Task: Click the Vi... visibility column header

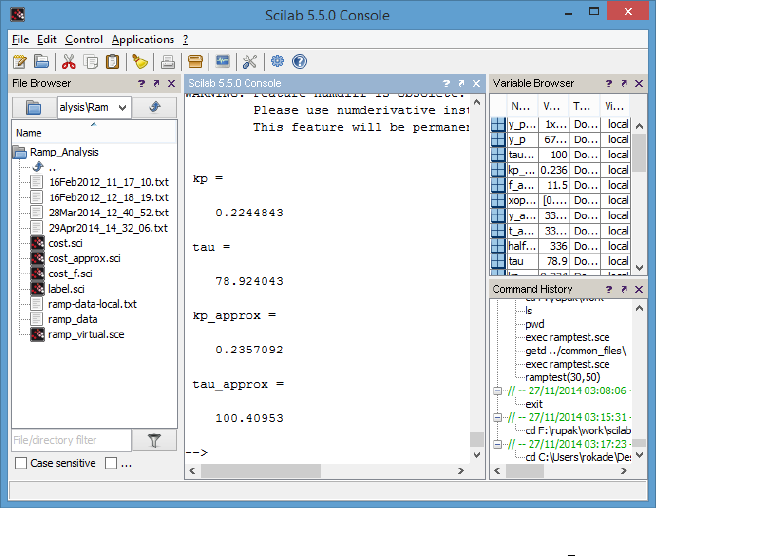Action: [x=614, y=106]
